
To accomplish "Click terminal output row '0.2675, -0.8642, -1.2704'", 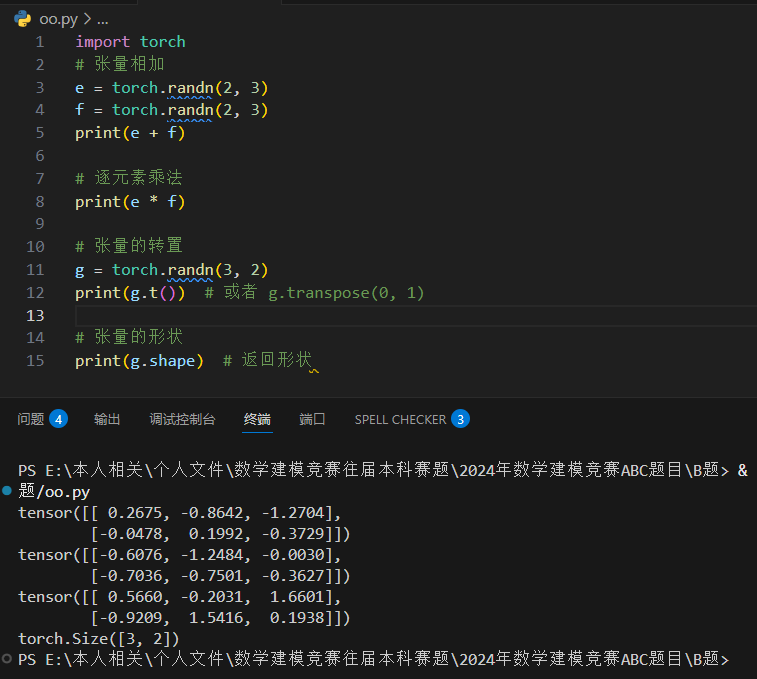I will coord(180,512).
